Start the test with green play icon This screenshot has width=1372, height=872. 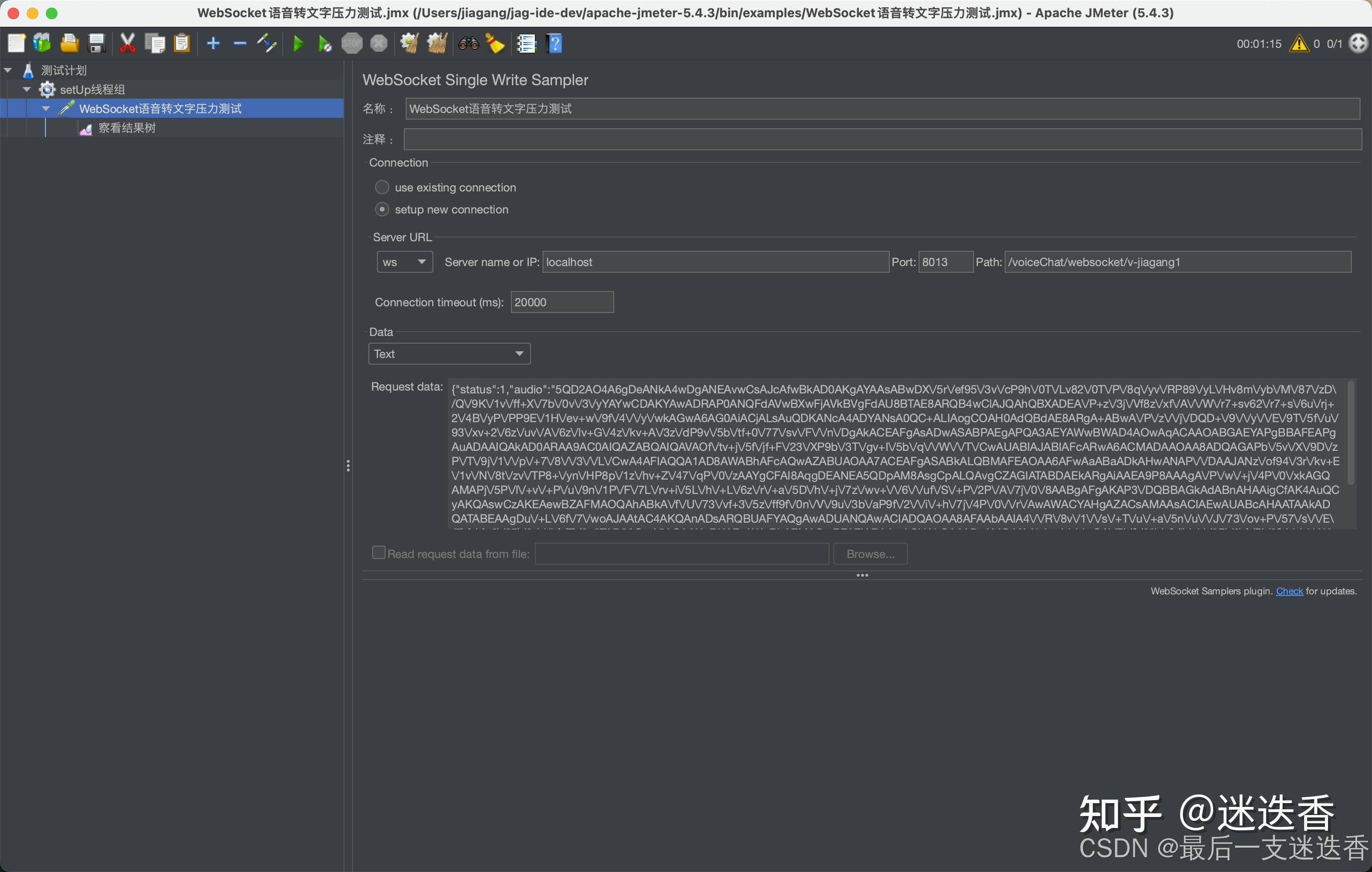click(x=298, y=44)
